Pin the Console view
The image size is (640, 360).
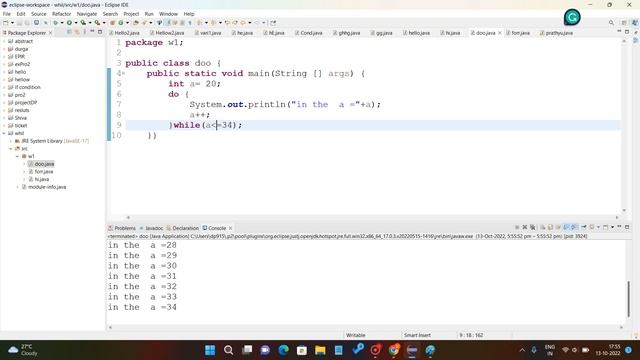[x=584, y=227]
